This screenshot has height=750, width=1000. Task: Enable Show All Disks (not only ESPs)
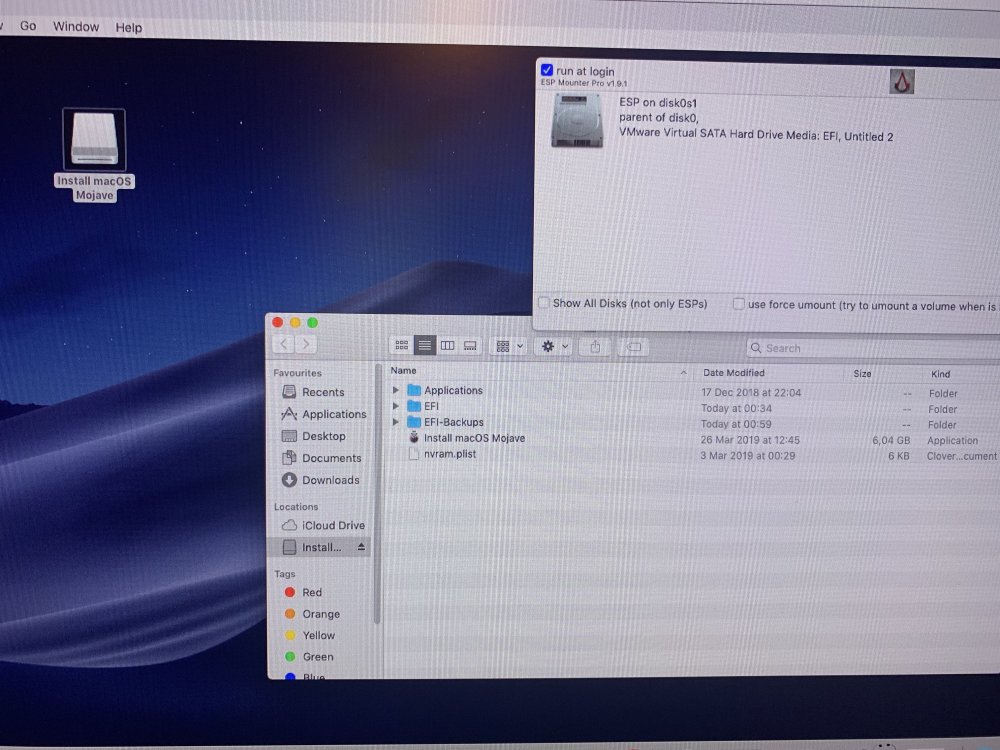pyautogui.click(x=544, y=302)
